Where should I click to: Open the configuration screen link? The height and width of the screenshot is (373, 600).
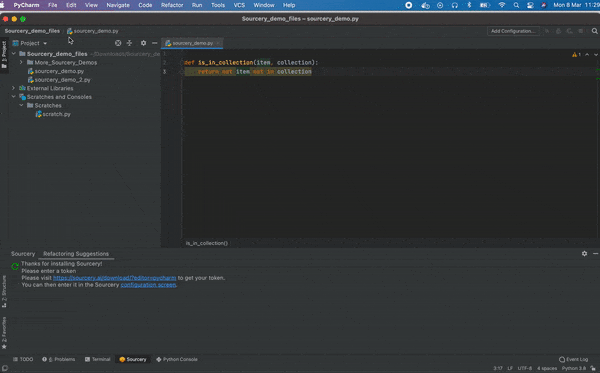(148, 285)
